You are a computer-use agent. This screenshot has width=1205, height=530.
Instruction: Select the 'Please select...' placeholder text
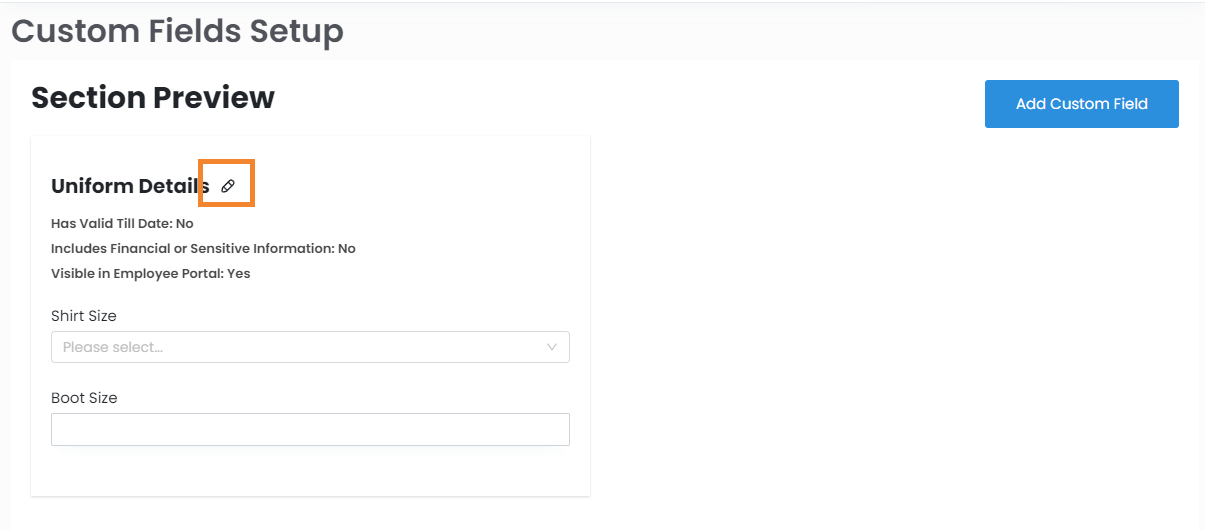[113, 347]
